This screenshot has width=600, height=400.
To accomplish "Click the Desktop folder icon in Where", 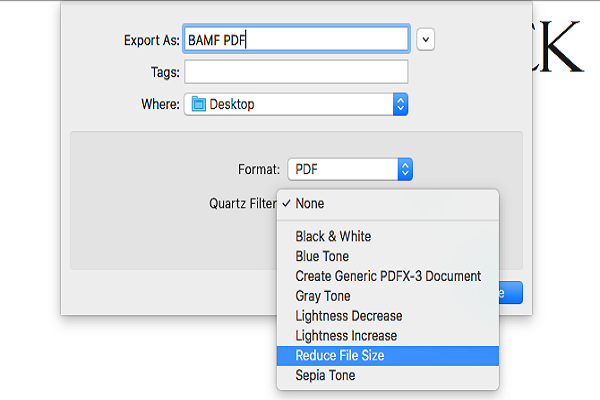I will [197, 104].
